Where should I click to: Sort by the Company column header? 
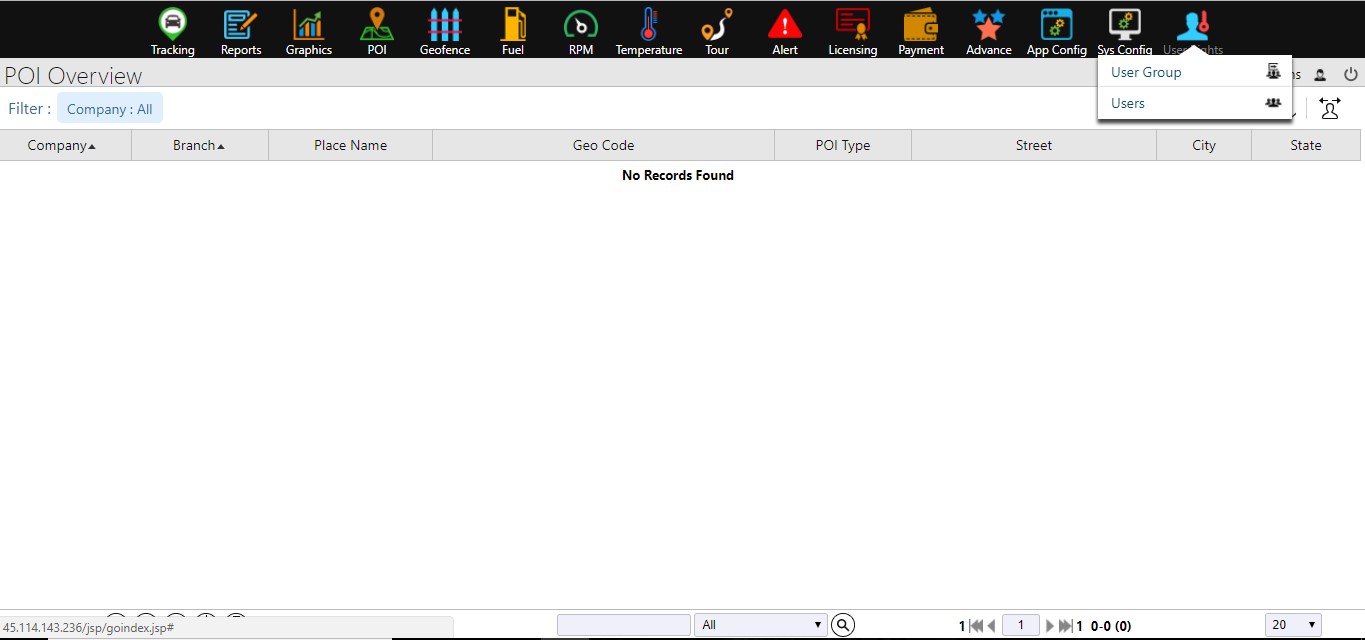(x=62, y=145)
